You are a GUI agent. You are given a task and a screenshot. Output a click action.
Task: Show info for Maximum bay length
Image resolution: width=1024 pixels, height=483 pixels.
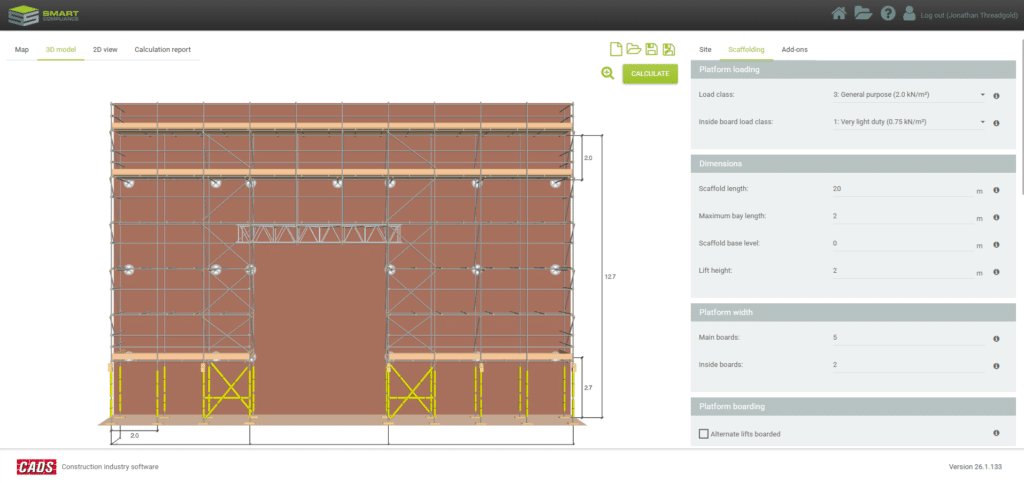997,217
